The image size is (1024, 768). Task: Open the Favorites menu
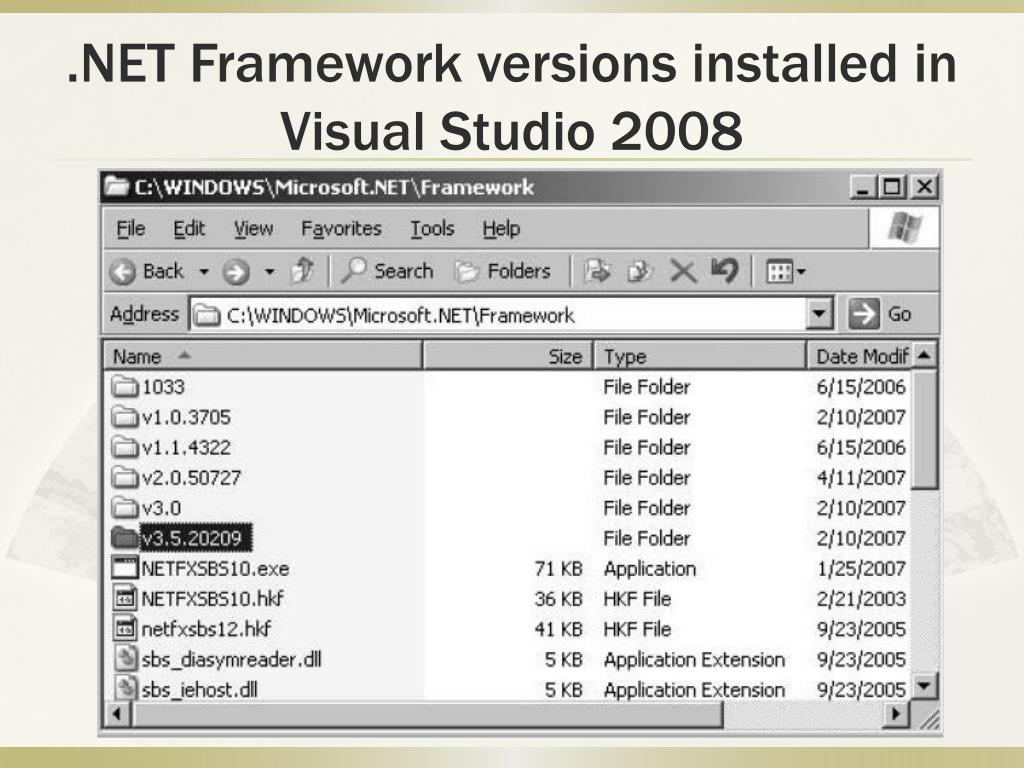pyautogui.click(x=341, y=229)
